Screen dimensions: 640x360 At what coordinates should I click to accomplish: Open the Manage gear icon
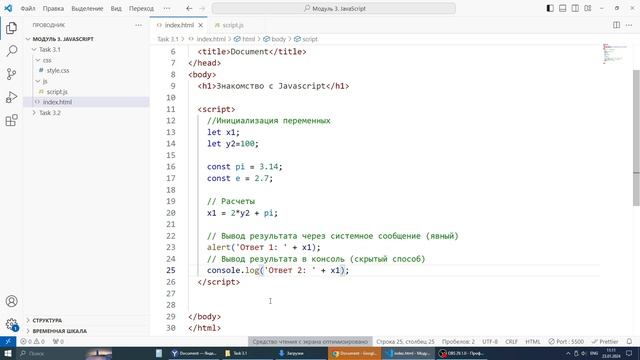[x=11, y=325]
